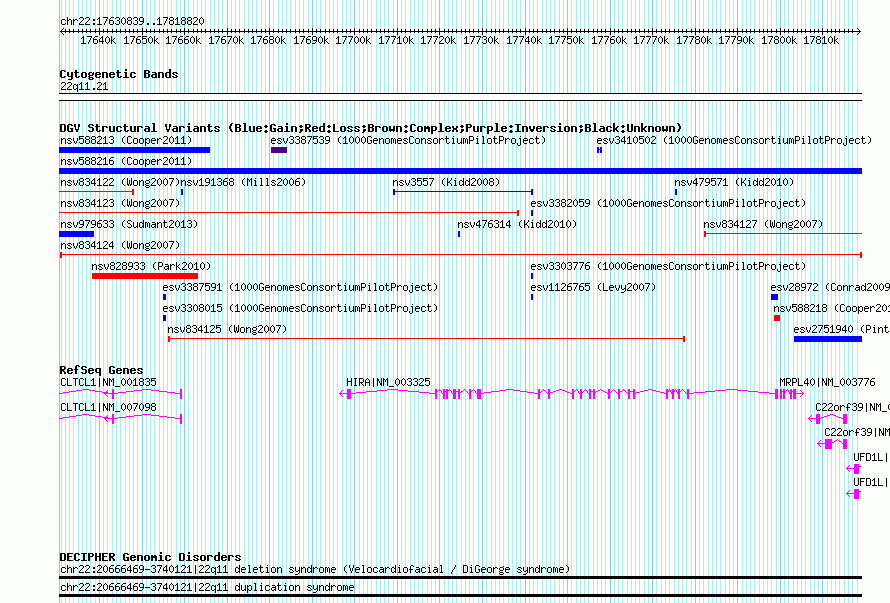Image resolution: width=890 pixels, height=603 pixels.
Task: Click the 17700k ruler tick label
Action: tap(353, 40)
